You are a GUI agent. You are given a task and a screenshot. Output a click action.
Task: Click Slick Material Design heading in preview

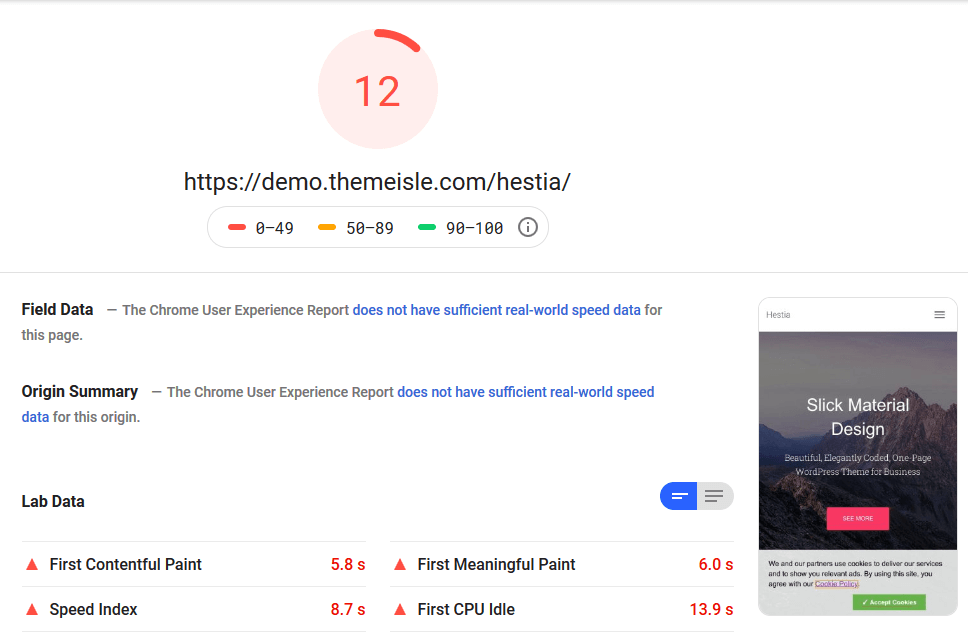[857, 417]
